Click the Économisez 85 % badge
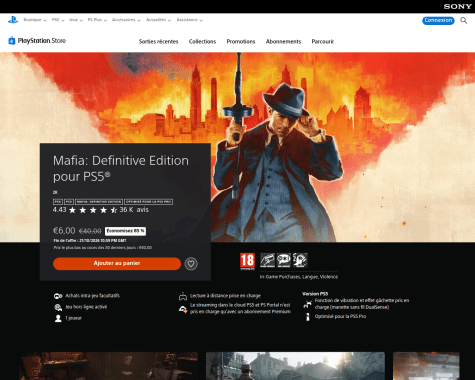The height and width of the screenshot is (380, 475). tap(125, 231)
